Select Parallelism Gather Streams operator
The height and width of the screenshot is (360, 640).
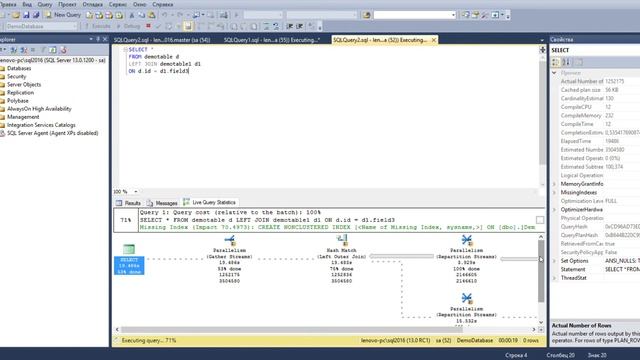coord(229,259)
